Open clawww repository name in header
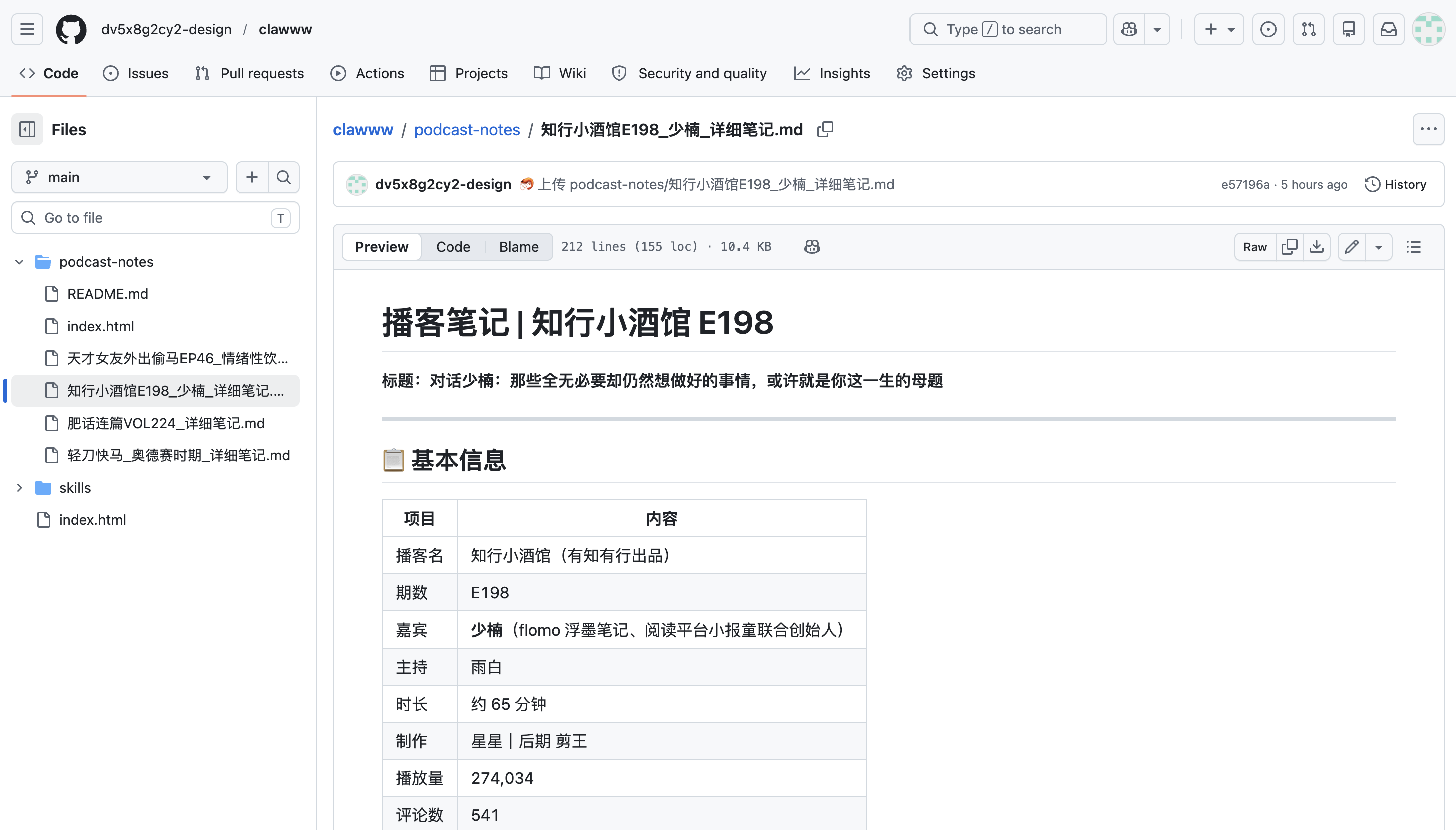Viewport: 1456px width, 830px height. (x=285, y=29)
